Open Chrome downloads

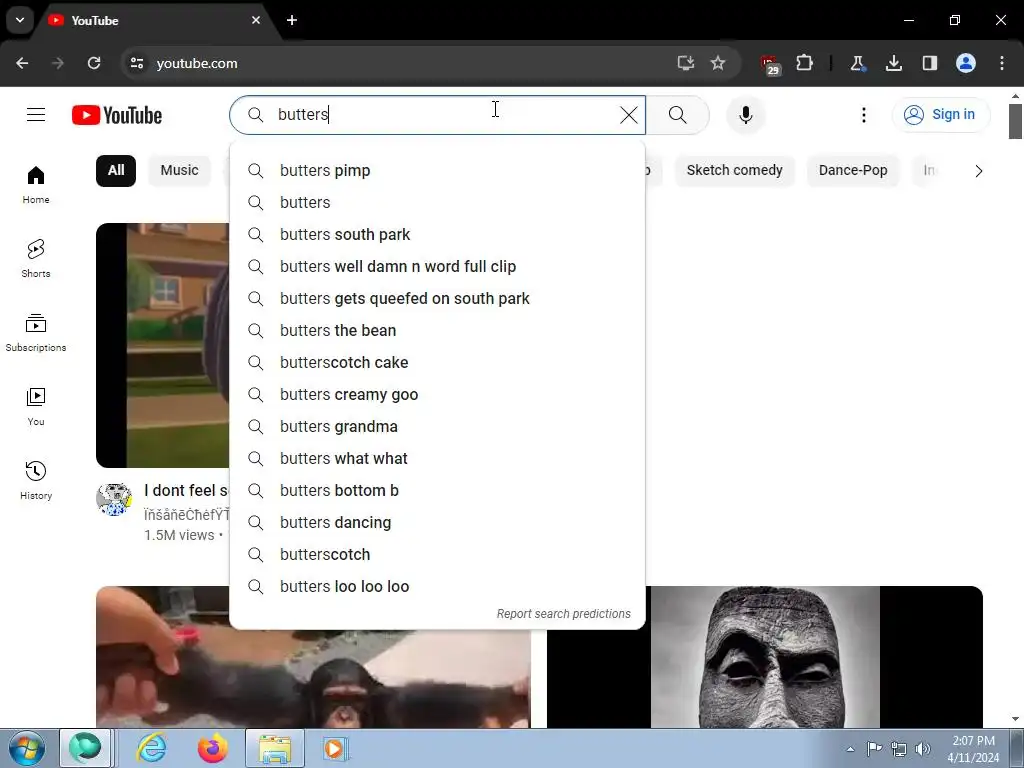click(x=893, y=63)
